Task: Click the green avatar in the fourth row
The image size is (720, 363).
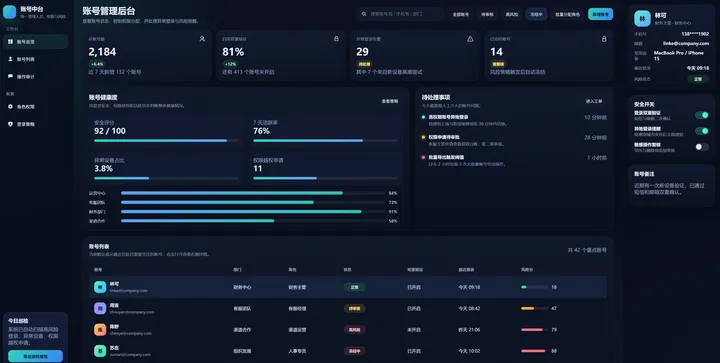Action: tap(100, 351)
